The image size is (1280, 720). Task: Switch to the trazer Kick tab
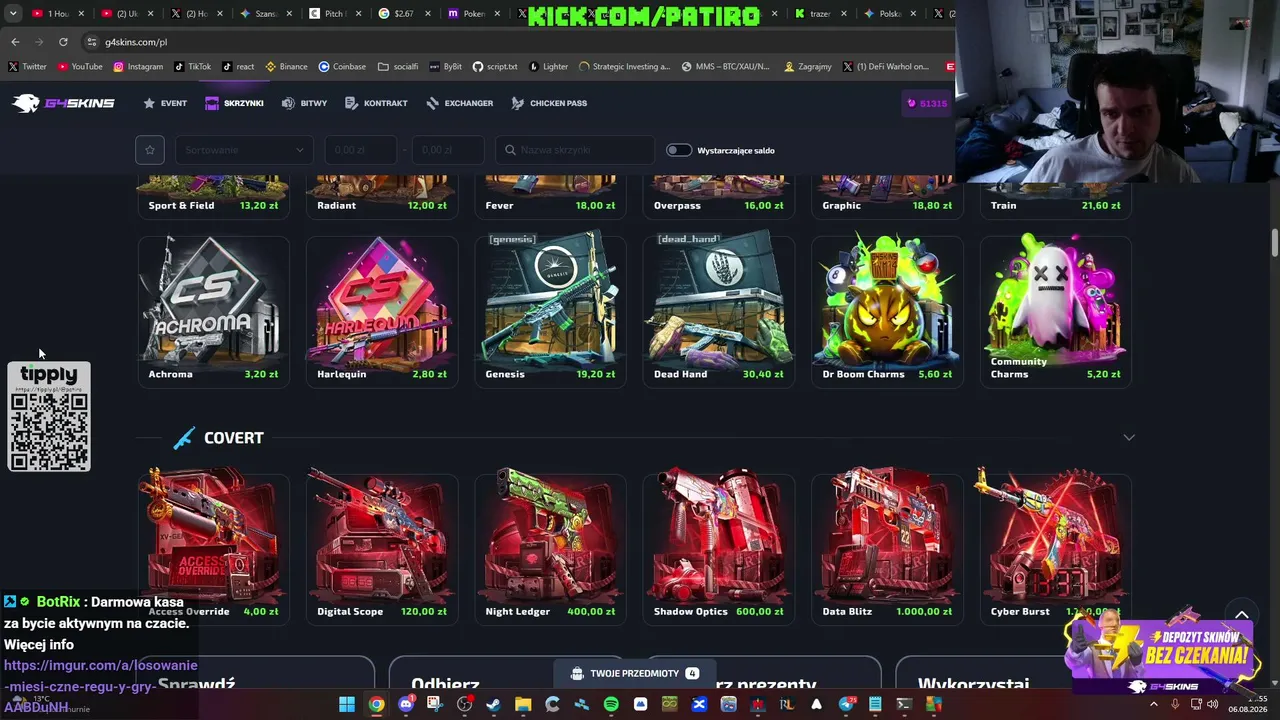820,14
